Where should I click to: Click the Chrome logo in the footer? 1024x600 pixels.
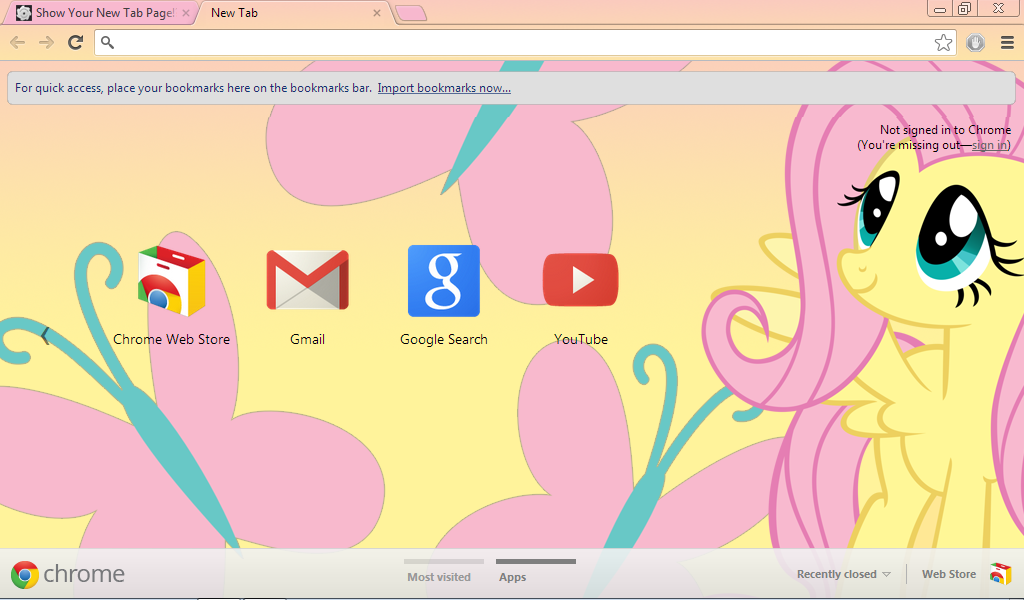tap(25, 575)
